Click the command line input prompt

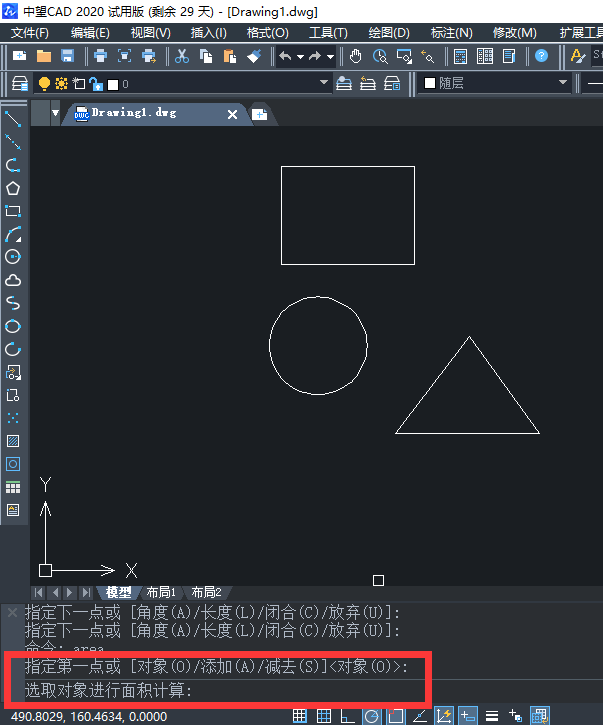point(300,690)
